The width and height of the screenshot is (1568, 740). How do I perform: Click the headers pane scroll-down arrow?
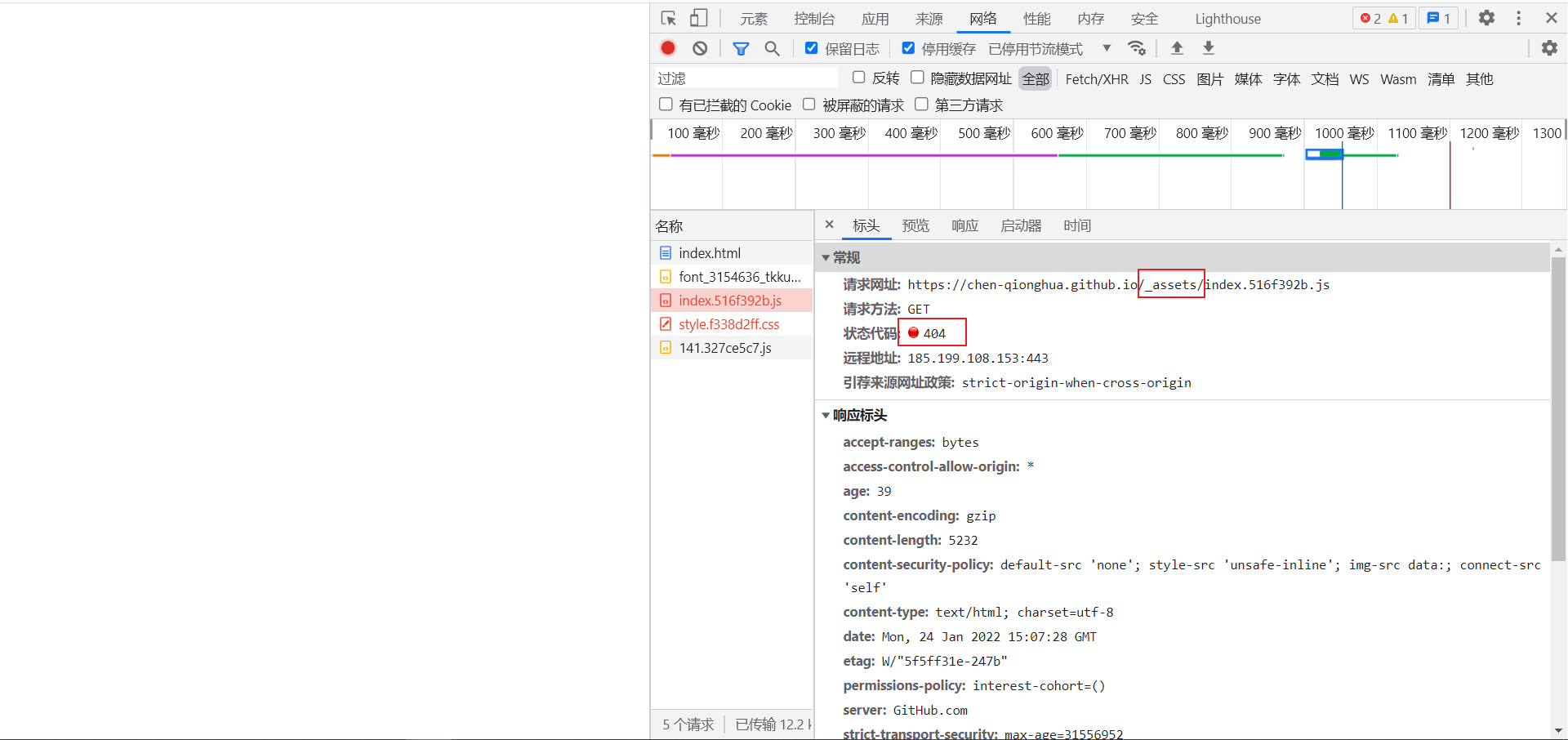coord(1558,731)
